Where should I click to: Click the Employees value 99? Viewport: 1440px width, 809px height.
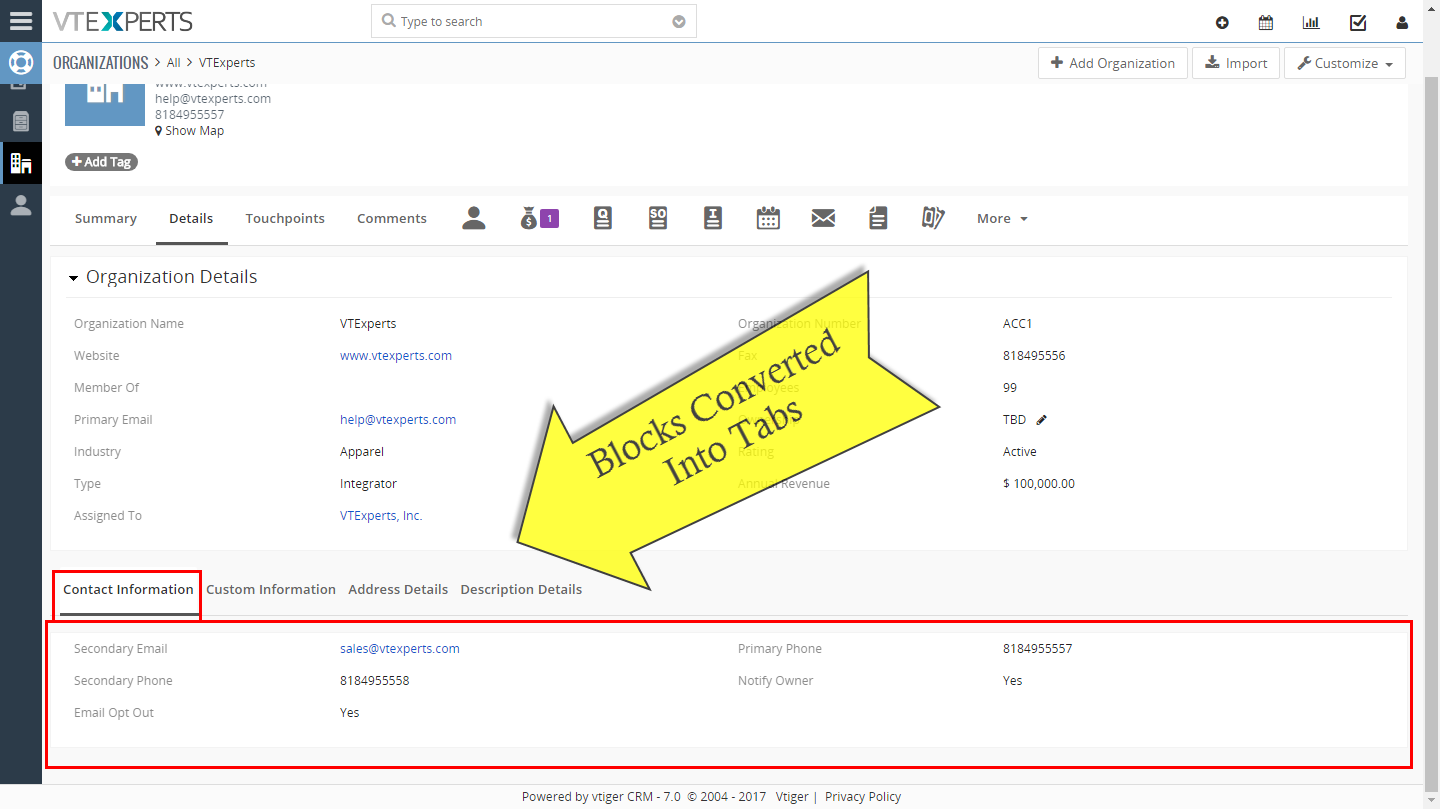(x=1010, y=388)
